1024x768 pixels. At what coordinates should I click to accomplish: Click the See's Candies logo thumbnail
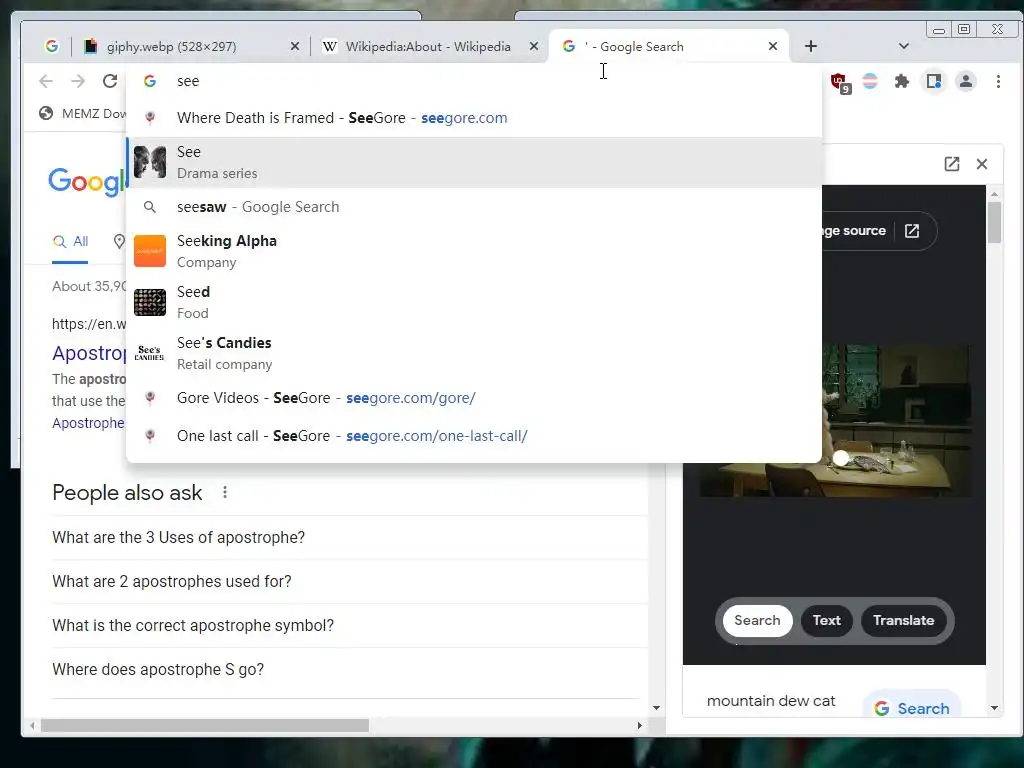tap(150, 353)
